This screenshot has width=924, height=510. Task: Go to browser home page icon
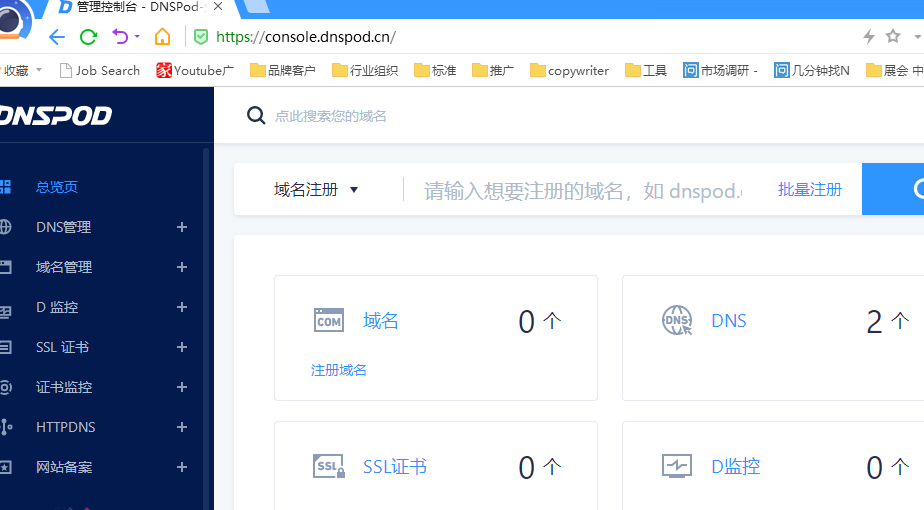click(162, 37)
